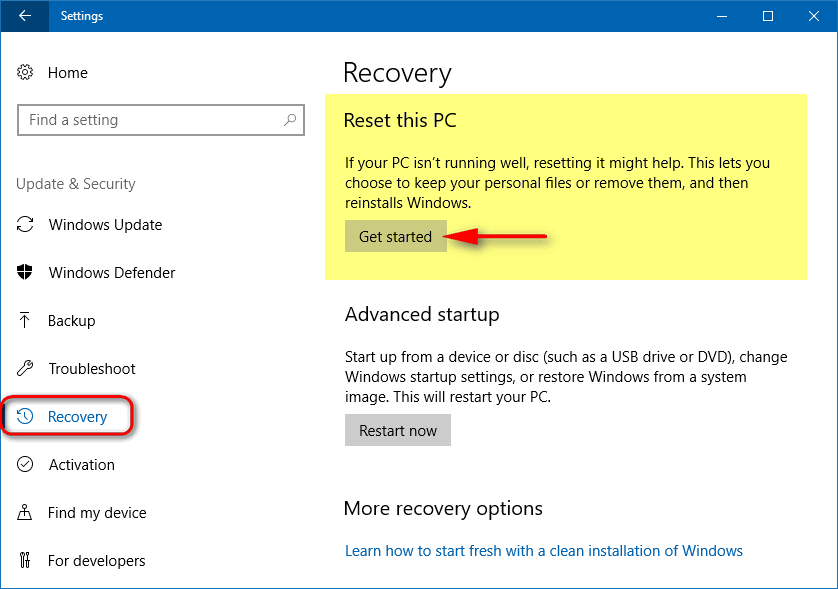Click the back arrow in the title bar
Screen dimensions: 838x589
click(25, 16)
